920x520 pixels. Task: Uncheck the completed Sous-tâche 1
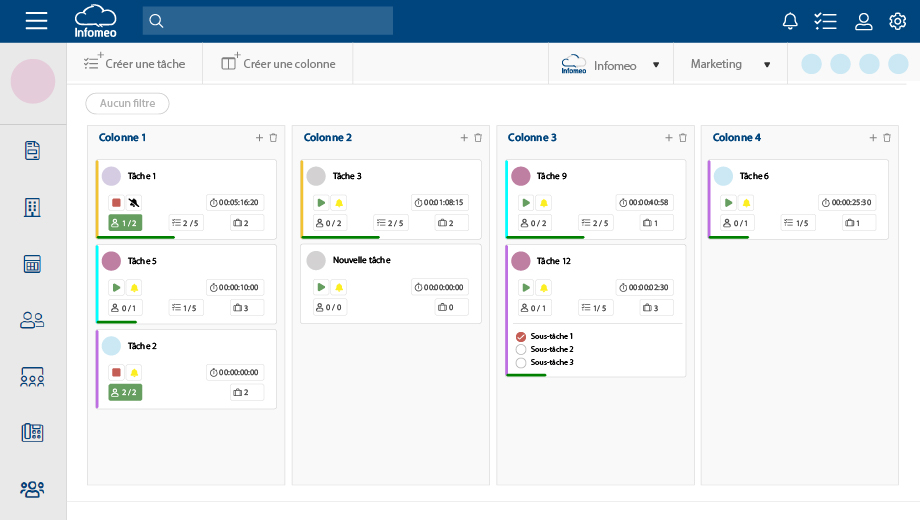point(521,337)
